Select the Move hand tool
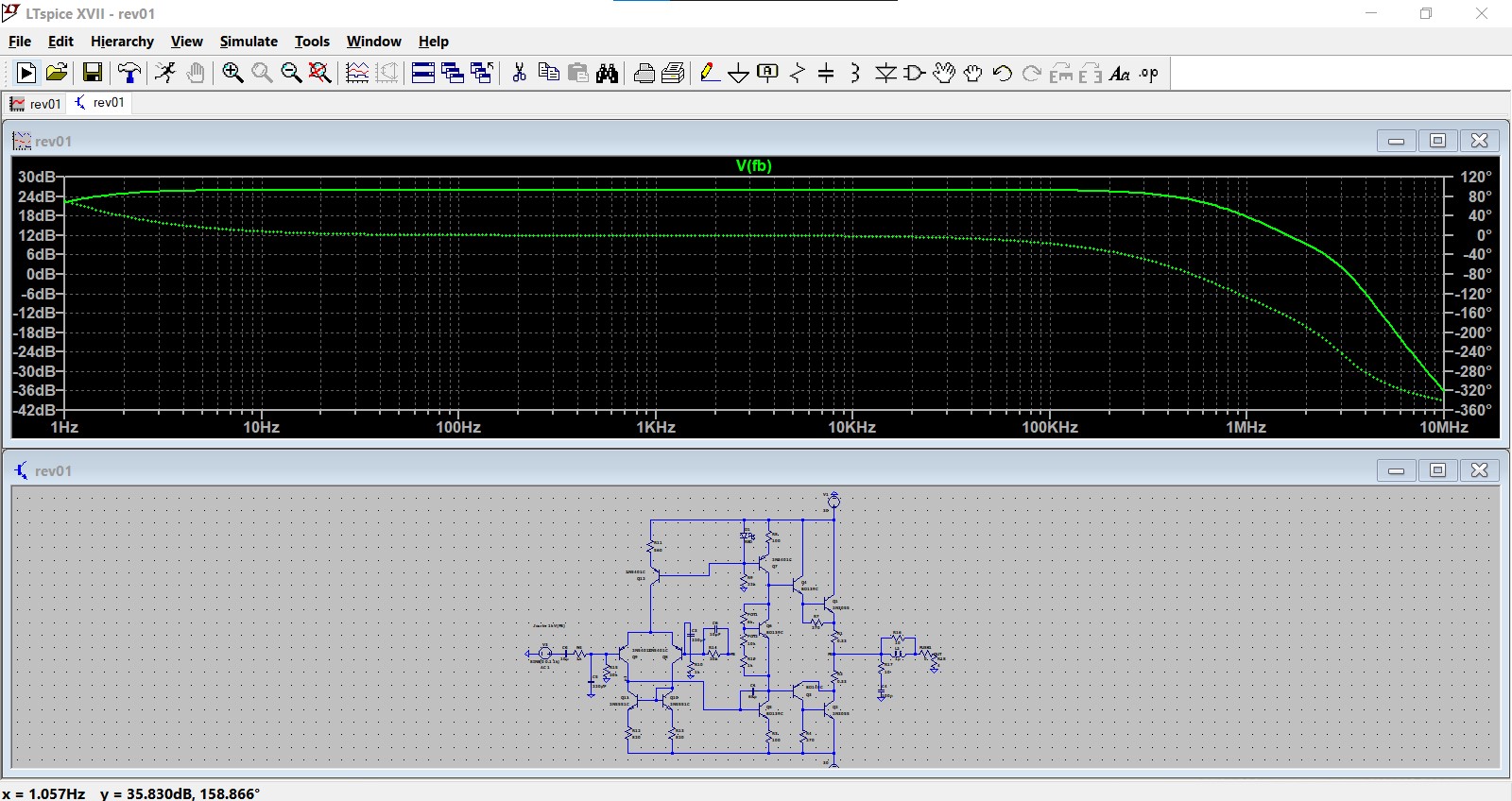Viewport: 1512px width, 801px height. coord(944,73)
